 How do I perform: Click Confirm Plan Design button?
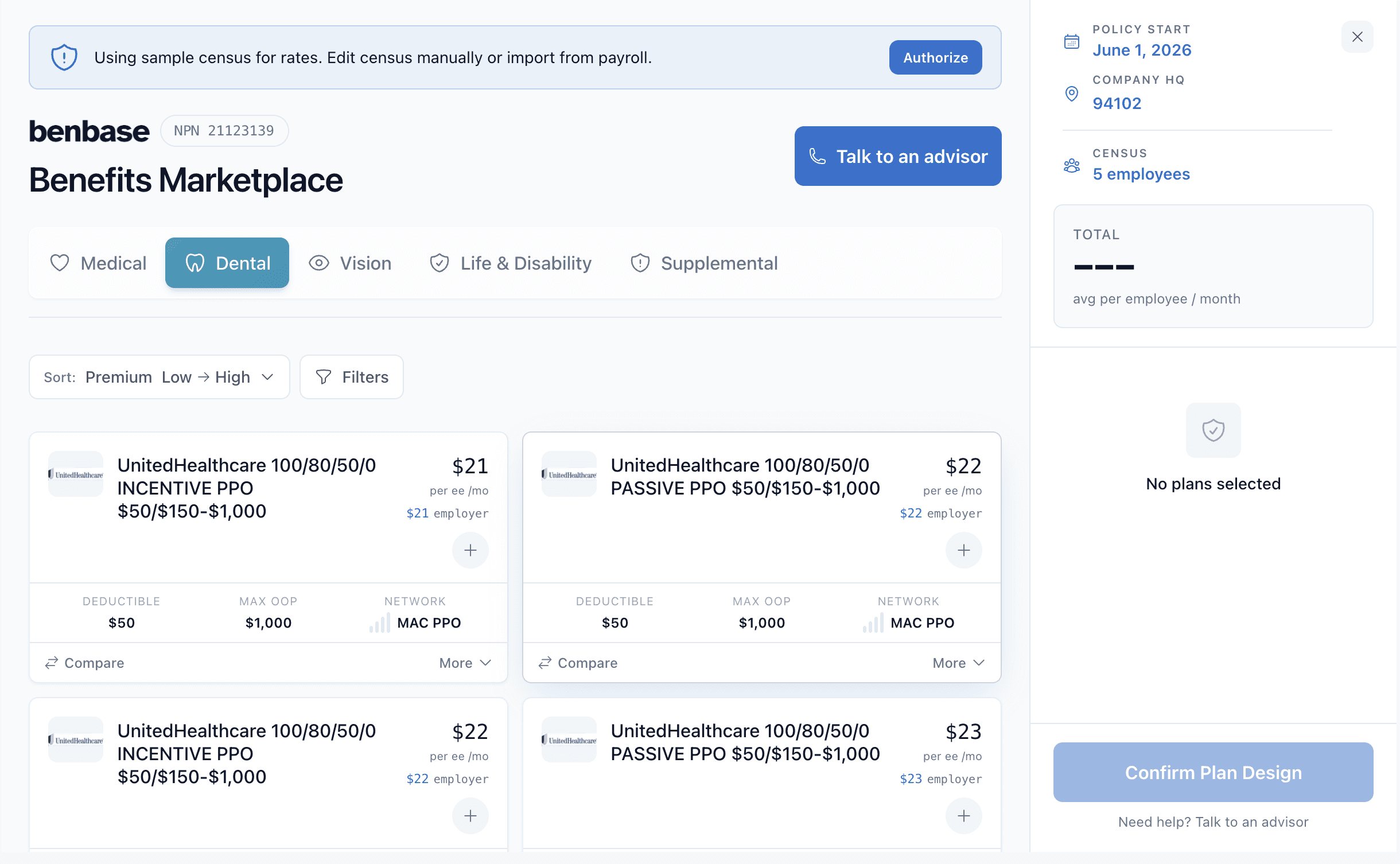pos(1214,772)
